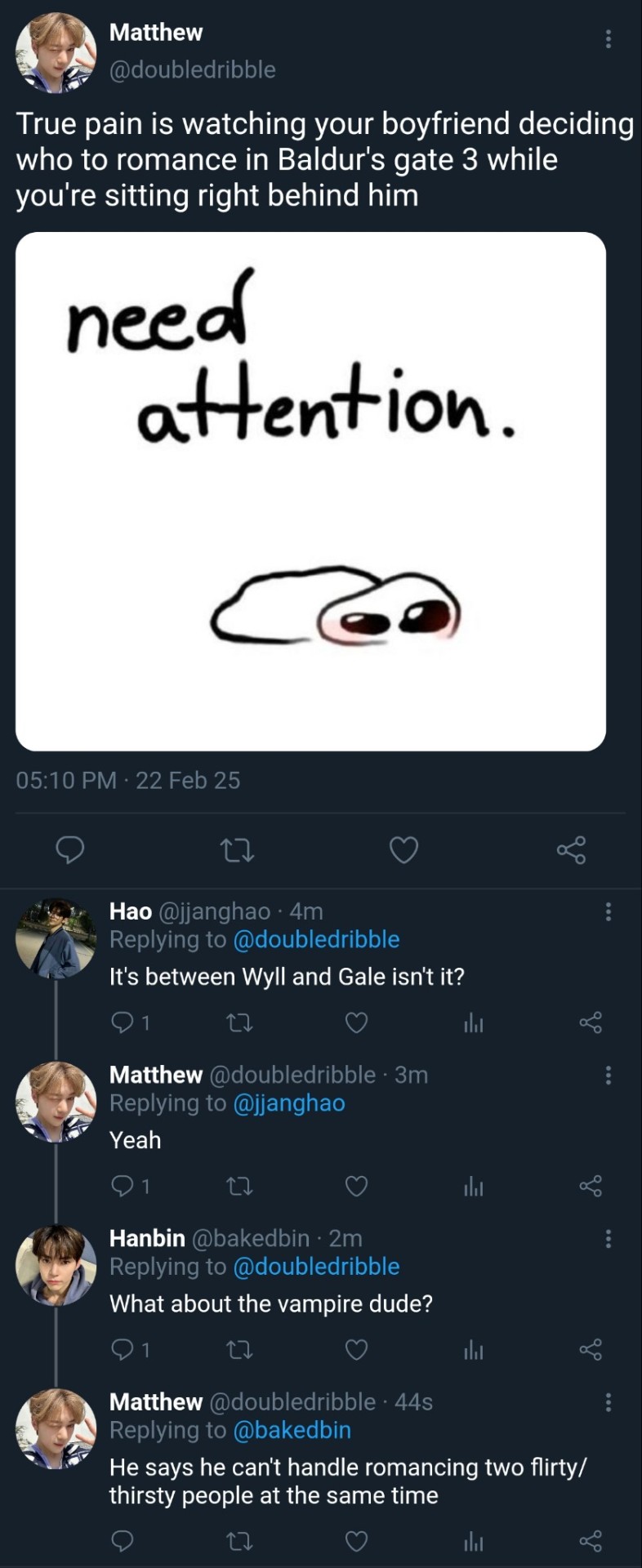642x1568 pixels.
Task: View analytics for Hao's reply
Action: coord(474,1022)
